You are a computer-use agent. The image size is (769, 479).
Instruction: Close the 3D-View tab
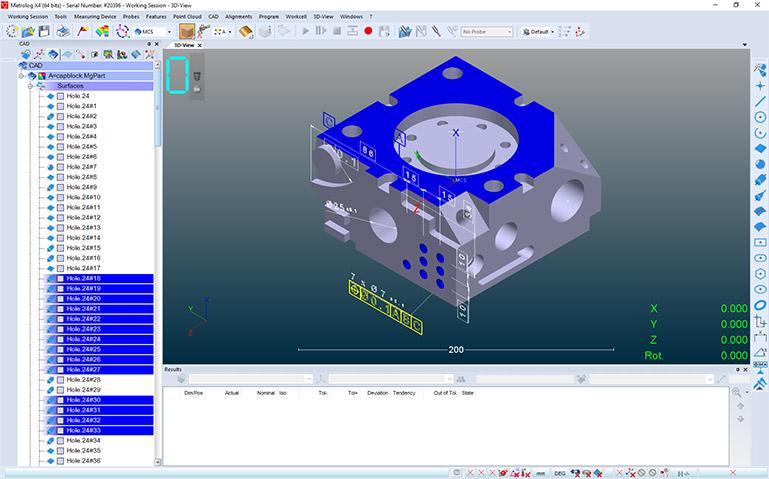pos(200,45)
